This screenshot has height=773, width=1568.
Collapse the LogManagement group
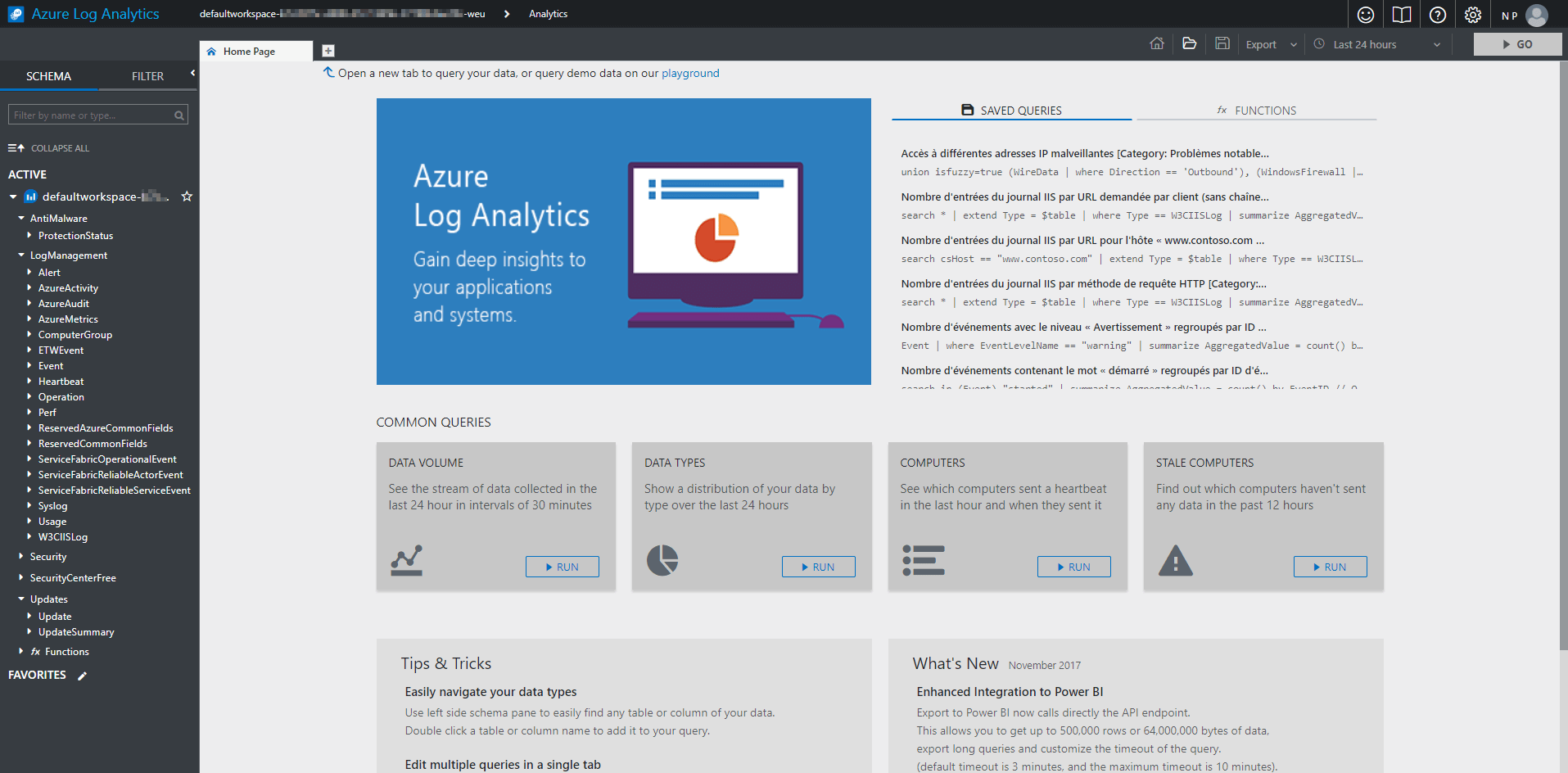tap(21, 255)
